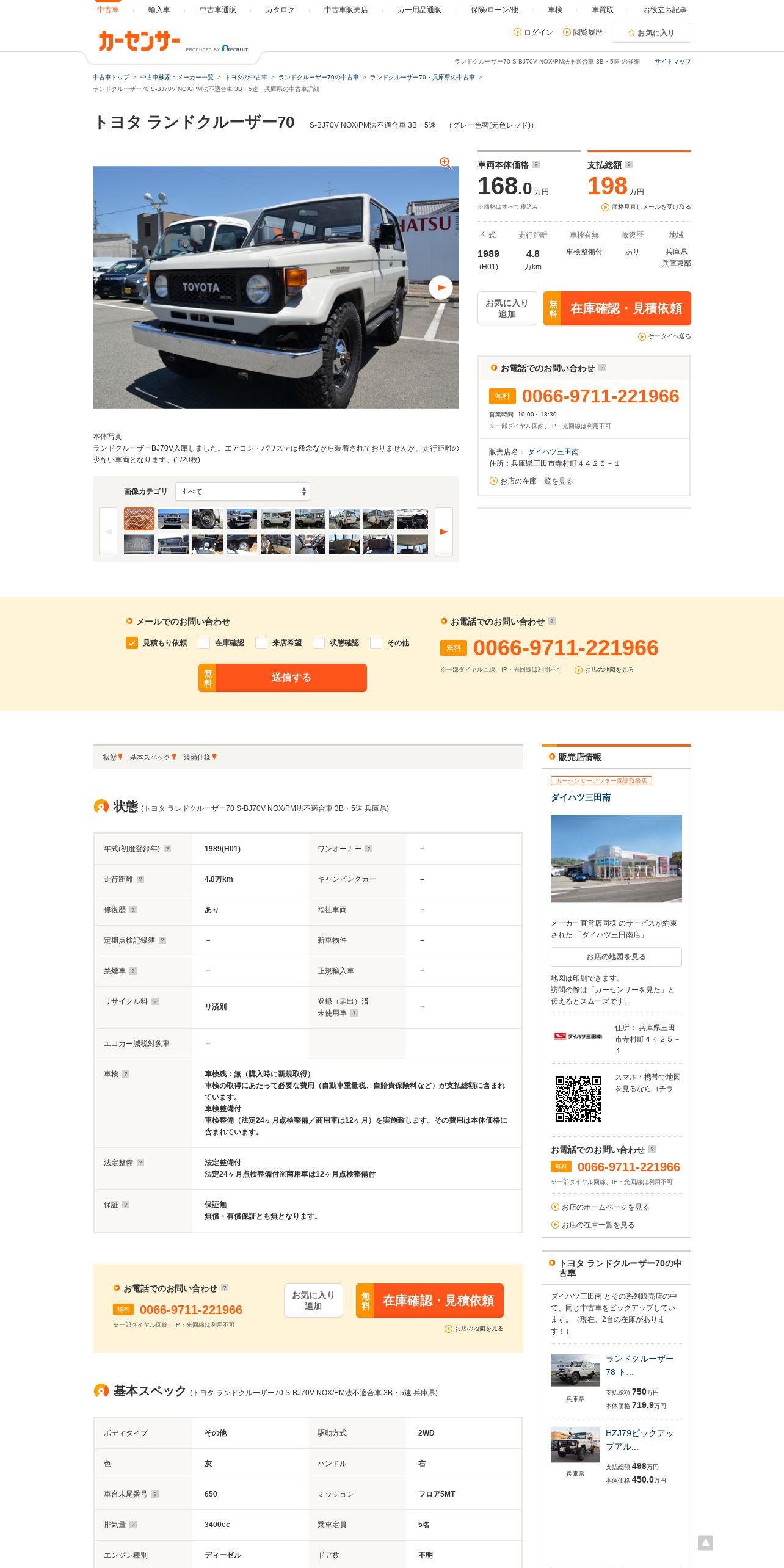This screenshot has width=784, height=1568.
Task: Click help icon beside 走行距離 row
Action: [140, 879]
